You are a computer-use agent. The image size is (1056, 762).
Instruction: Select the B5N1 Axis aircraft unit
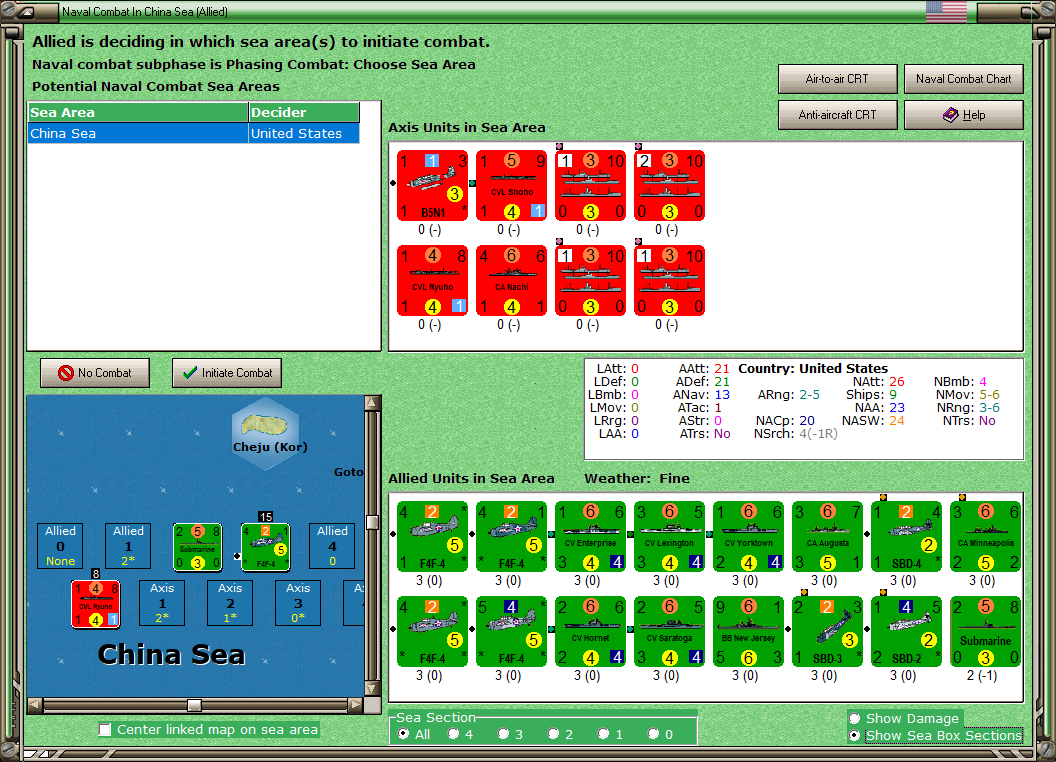pos(432,185)
